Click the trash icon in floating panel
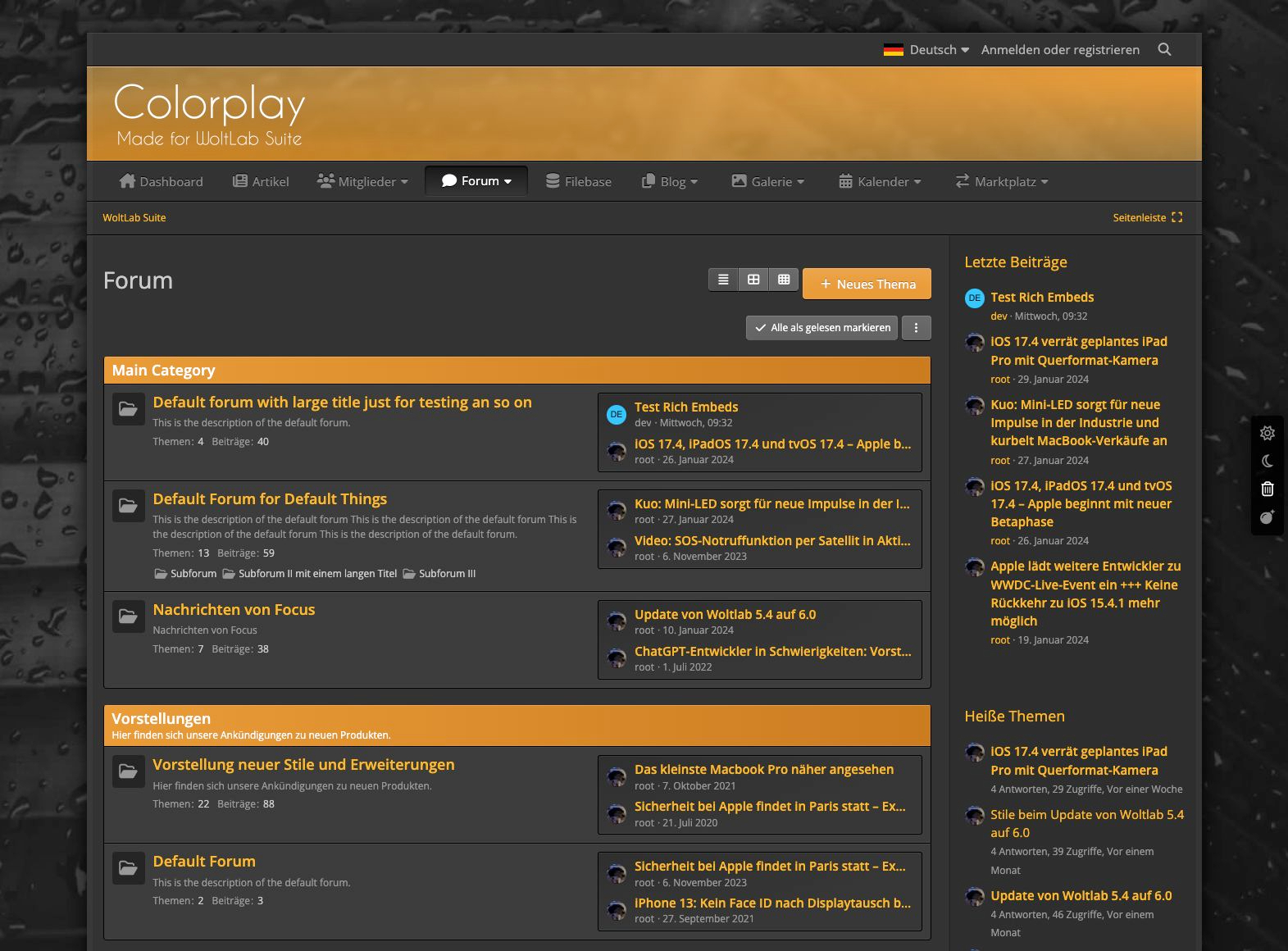 click(x=1267, y=489)
